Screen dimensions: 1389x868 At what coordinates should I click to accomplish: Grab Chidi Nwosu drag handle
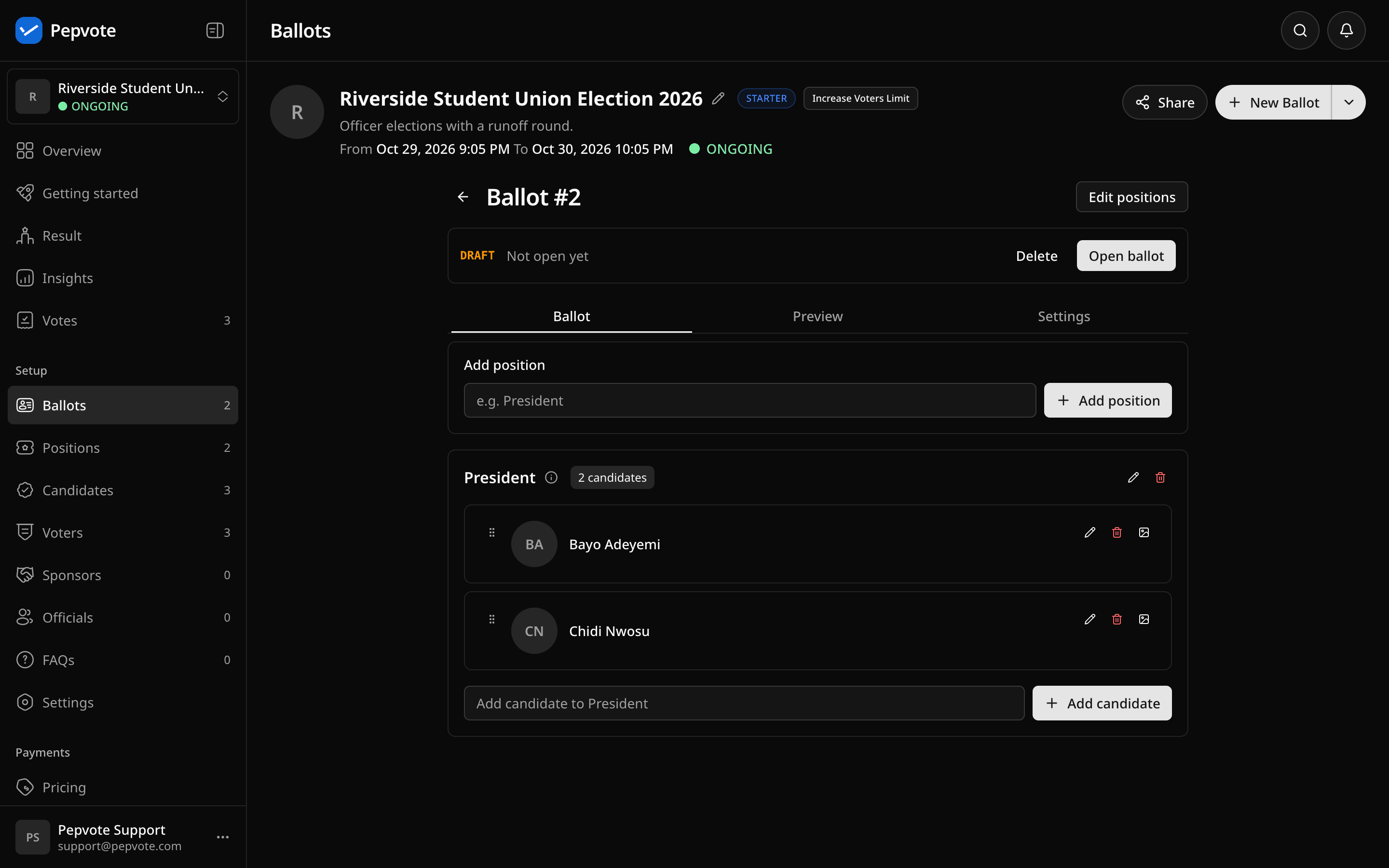491,620
